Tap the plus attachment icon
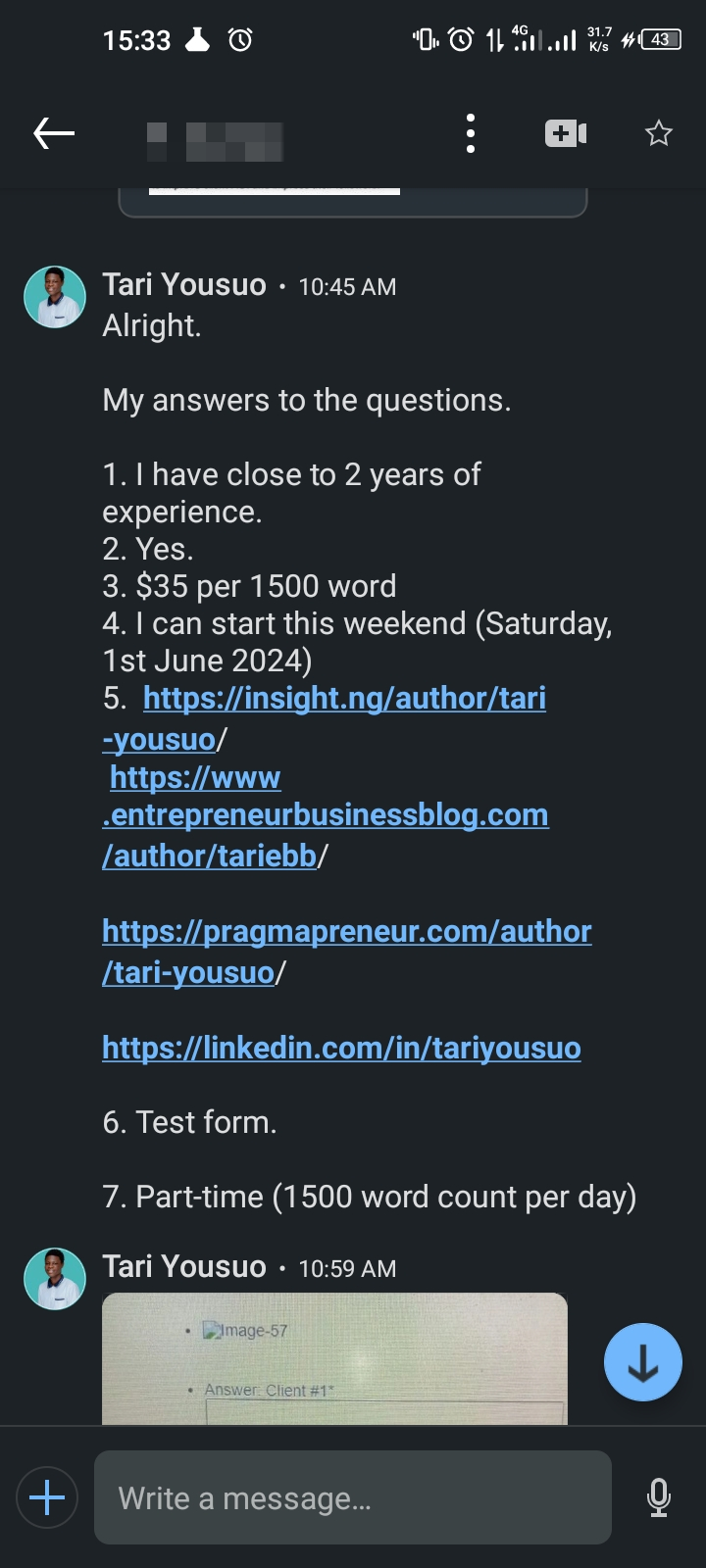 [47, 1497]
